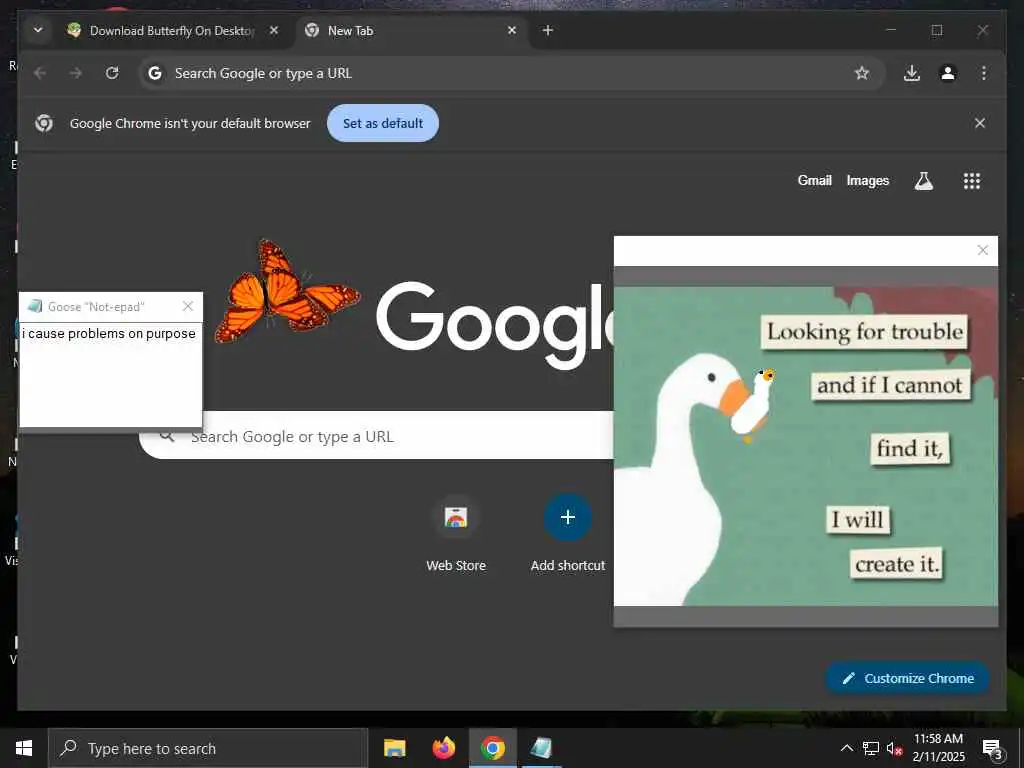Image resolution: width=1024 pixels, height=768 pixels.
Task: Close the goose meme image window
Action: [x=982, y=250]
